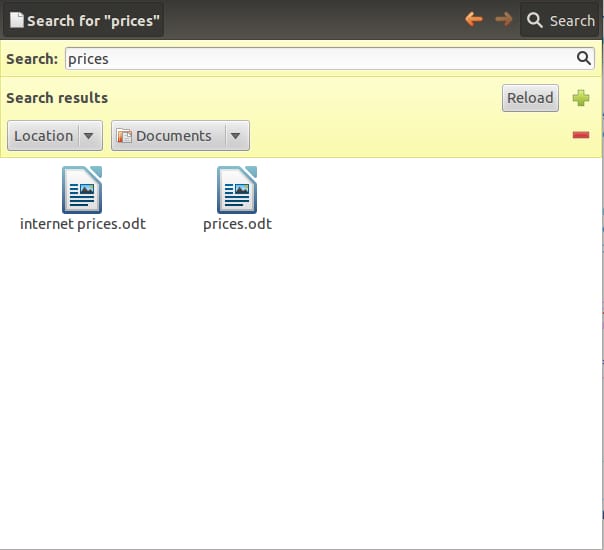The width and height of the screenshot is (604, 550).
Task: Click empty file area to deselect
Action: pos(300,400)
